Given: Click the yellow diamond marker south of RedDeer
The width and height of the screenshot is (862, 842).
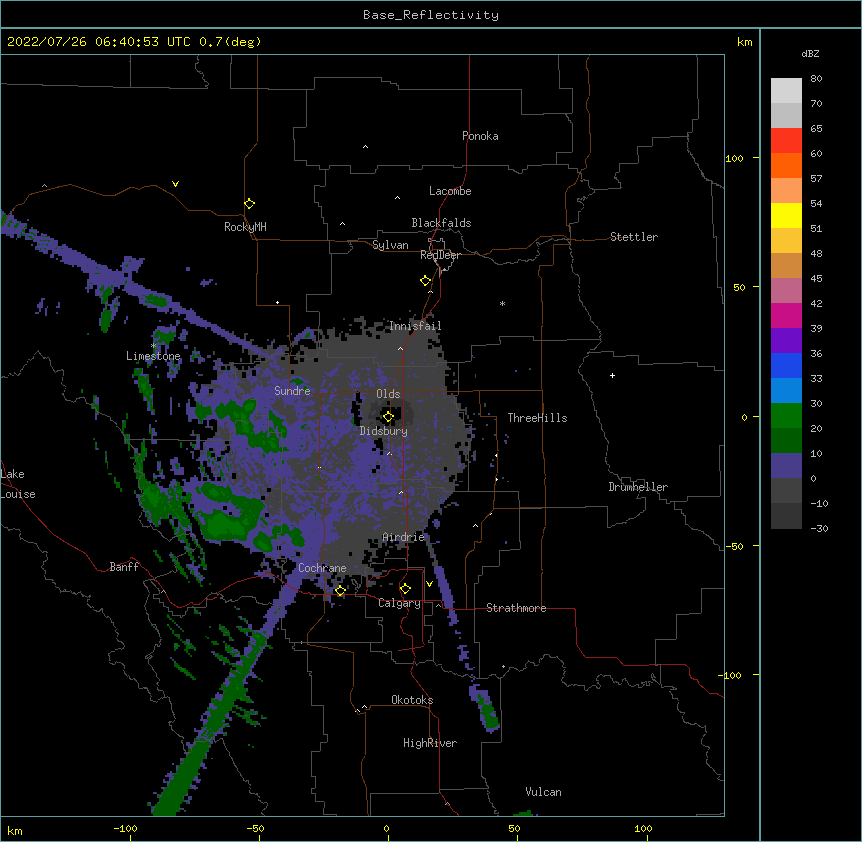Looking at the screenshot, I should tap(426, 281).
